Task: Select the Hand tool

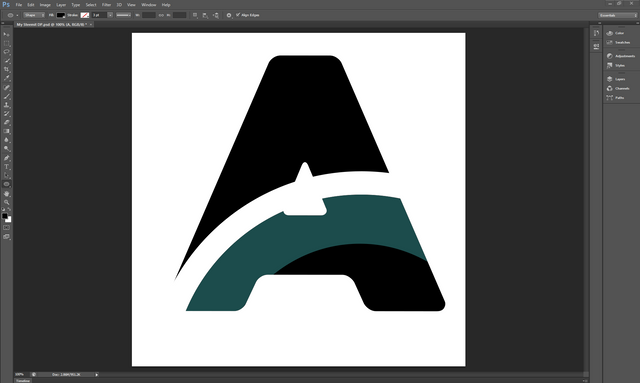Action: (7, 194)
